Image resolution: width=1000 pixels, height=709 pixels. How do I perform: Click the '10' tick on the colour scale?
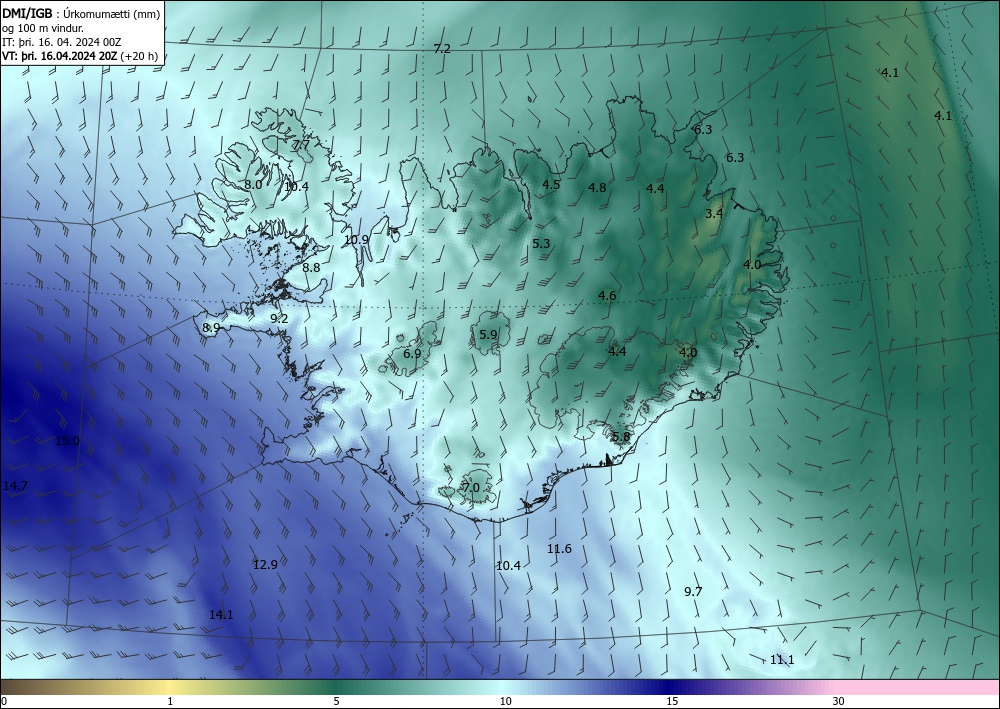(x=505, y=702)
